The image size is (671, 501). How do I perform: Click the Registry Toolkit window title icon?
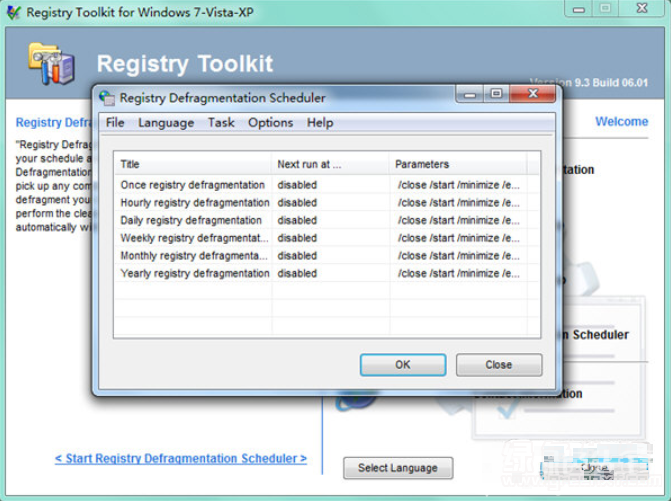(14, 12)
